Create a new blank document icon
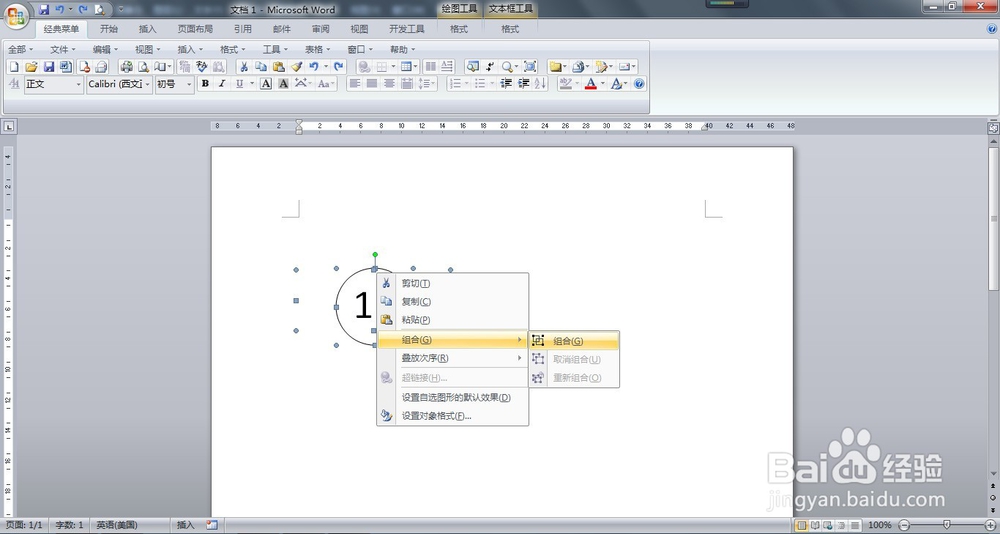1000x534 pixels. [x=14, y=66]
